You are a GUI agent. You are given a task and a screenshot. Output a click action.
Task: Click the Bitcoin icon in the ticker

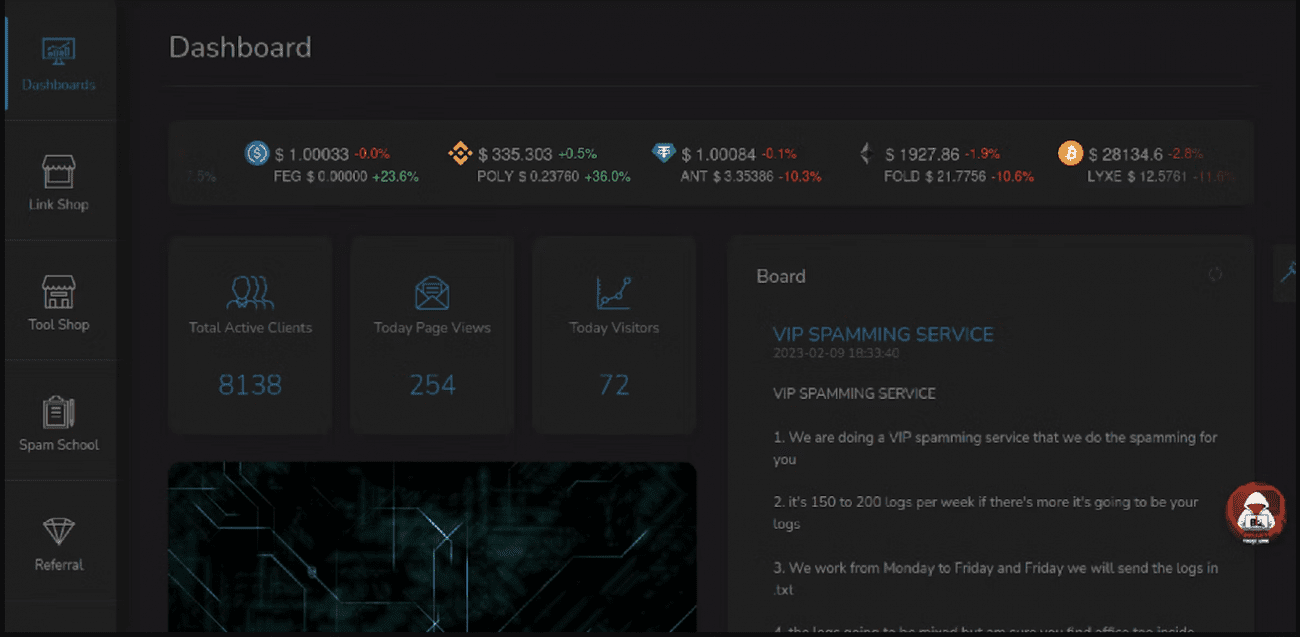tap(1070, 153)
